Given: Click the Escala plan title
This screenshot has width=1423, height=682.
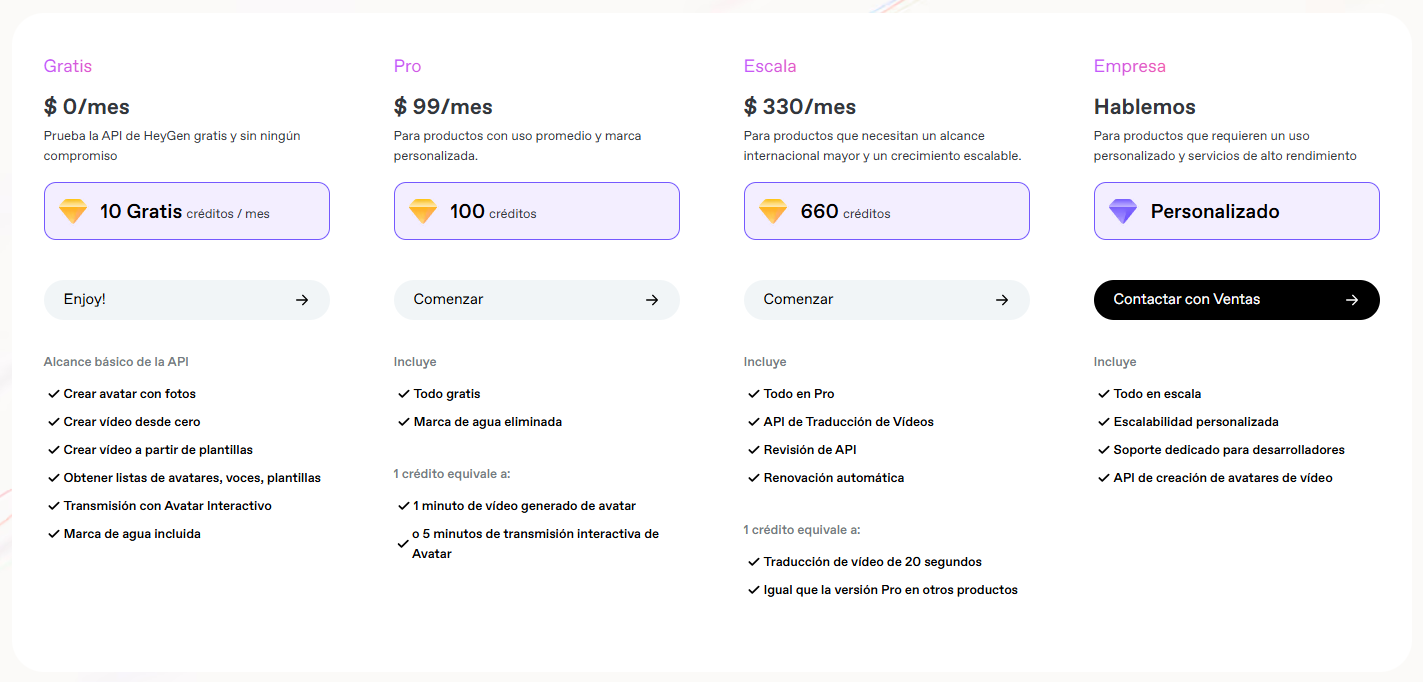Looking at the screenshot, I should tap(770, 66).
